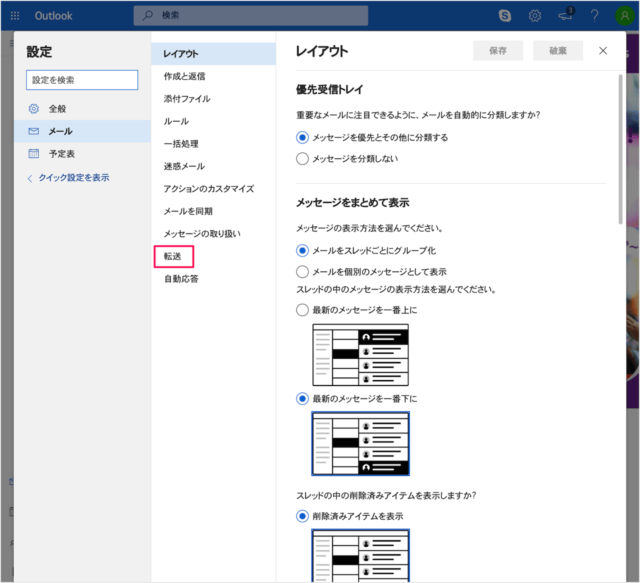Click the search magnifier icon
This screenshot has width=640, height=583.
coord(149,15)
